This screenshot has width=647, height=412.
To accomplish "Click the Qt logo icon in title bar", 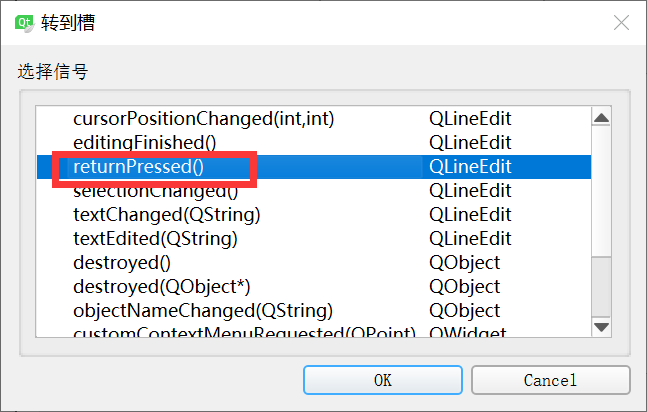I will click(24, 24).
